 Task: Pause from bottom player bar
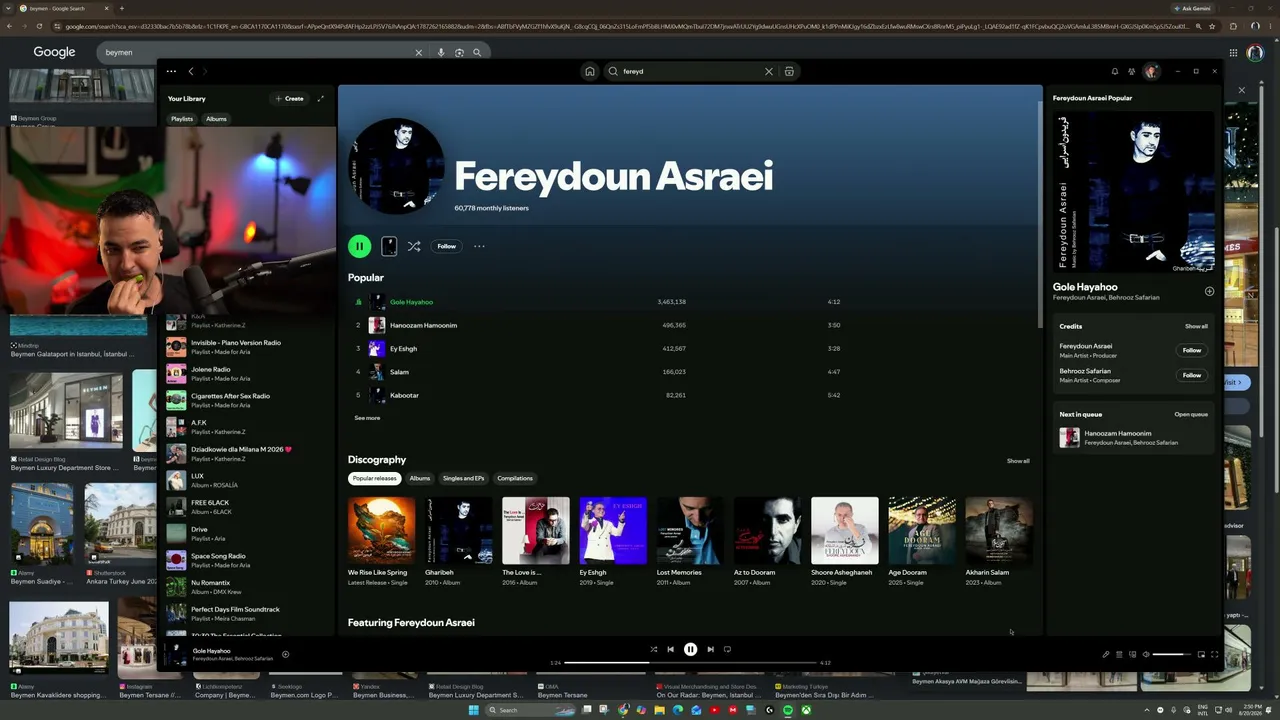pos(690,649)
